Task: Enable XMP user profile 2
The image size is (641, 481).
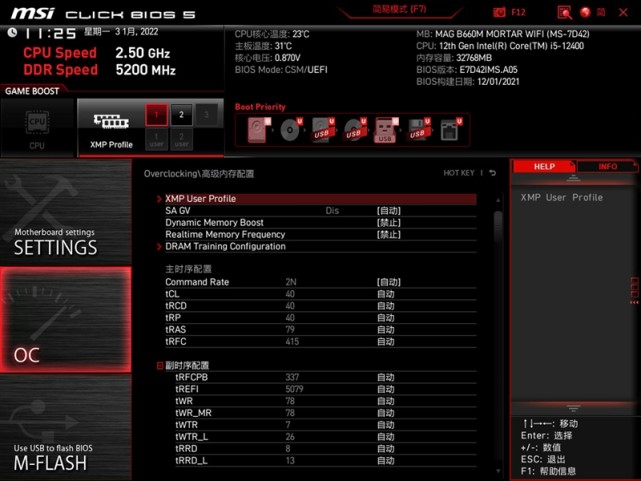Action: coord(182,139)
